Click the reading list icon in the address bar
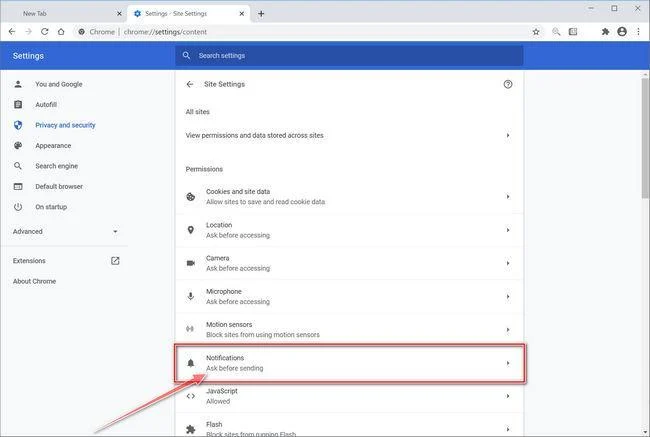The height and width of the screenshot is (437, 650). [573, 32]
